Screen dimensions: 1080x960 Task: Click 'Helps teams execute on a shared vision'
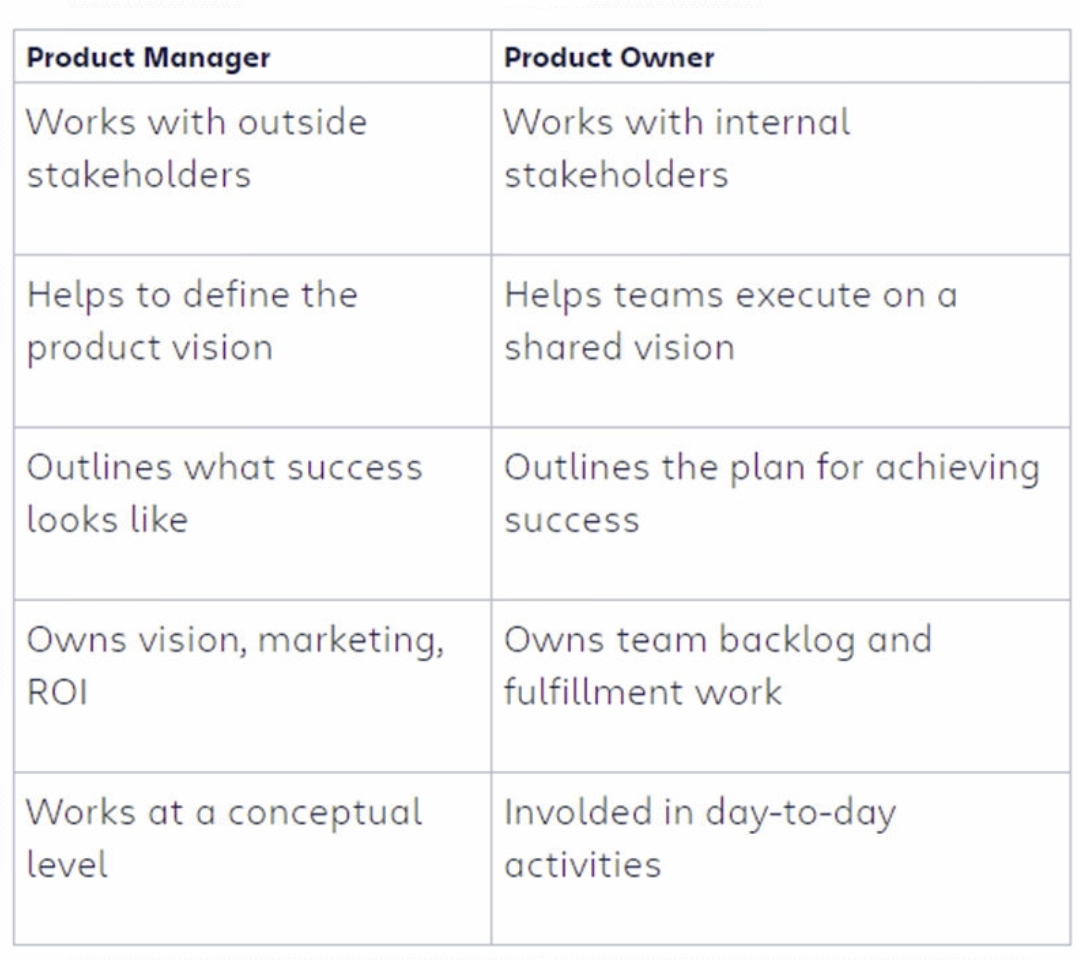[780, 341]
